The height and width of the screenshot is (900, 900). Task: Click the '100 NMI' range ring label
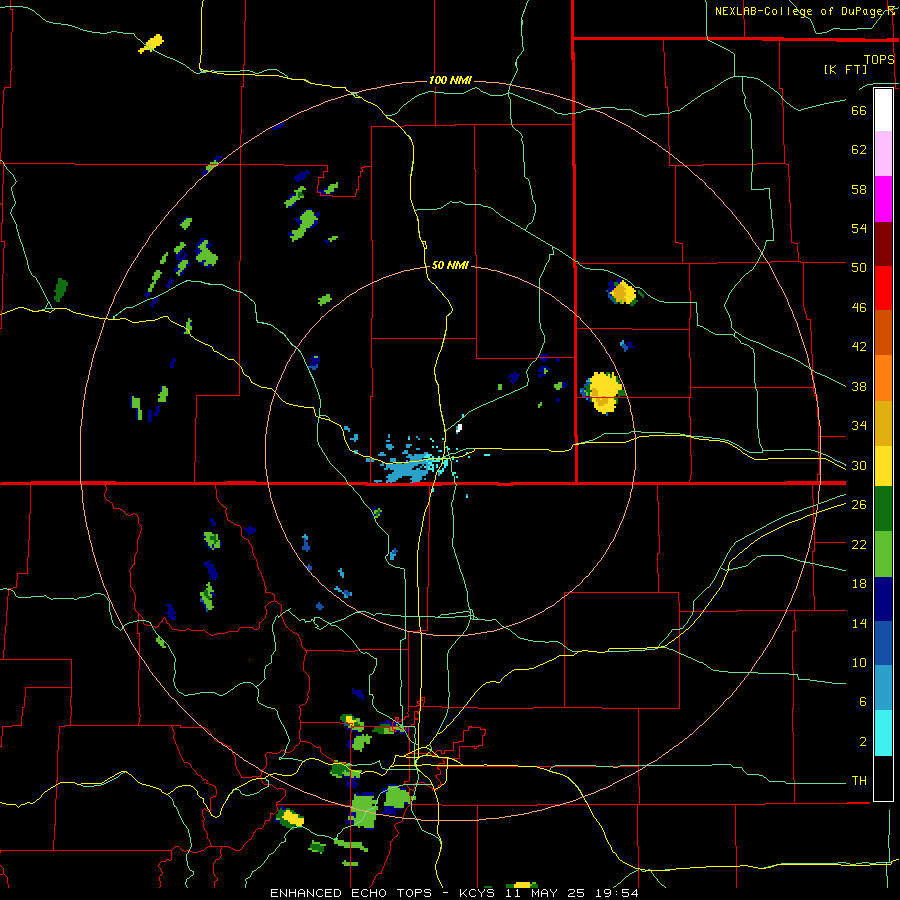point(450,80)
